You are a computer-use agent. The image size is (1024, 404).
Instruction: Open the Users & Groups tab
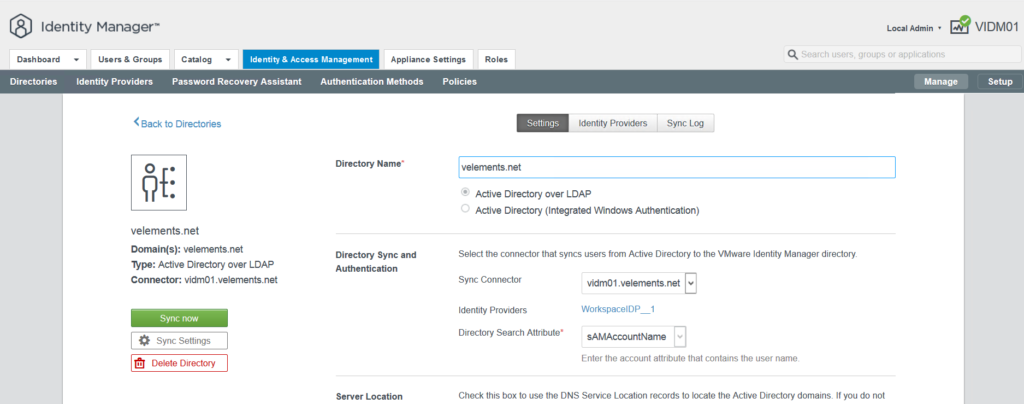pos(130,59)
